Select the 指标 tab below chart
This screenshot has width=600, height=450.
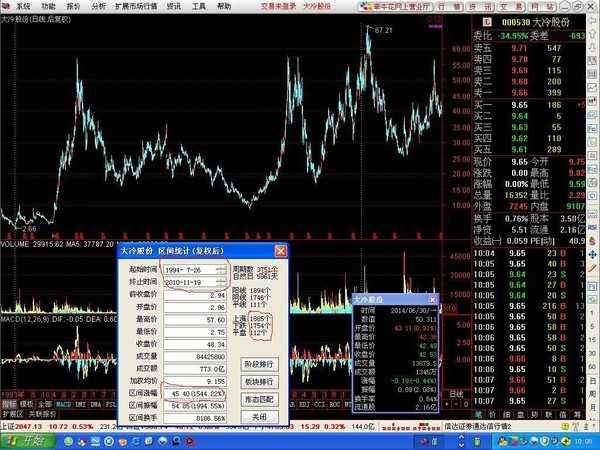coord(8,404)
